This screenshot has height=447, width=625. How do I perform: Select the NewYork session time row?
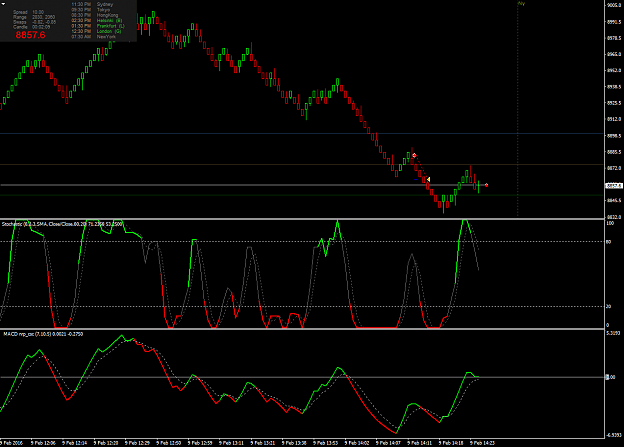[x=94, y=37]
